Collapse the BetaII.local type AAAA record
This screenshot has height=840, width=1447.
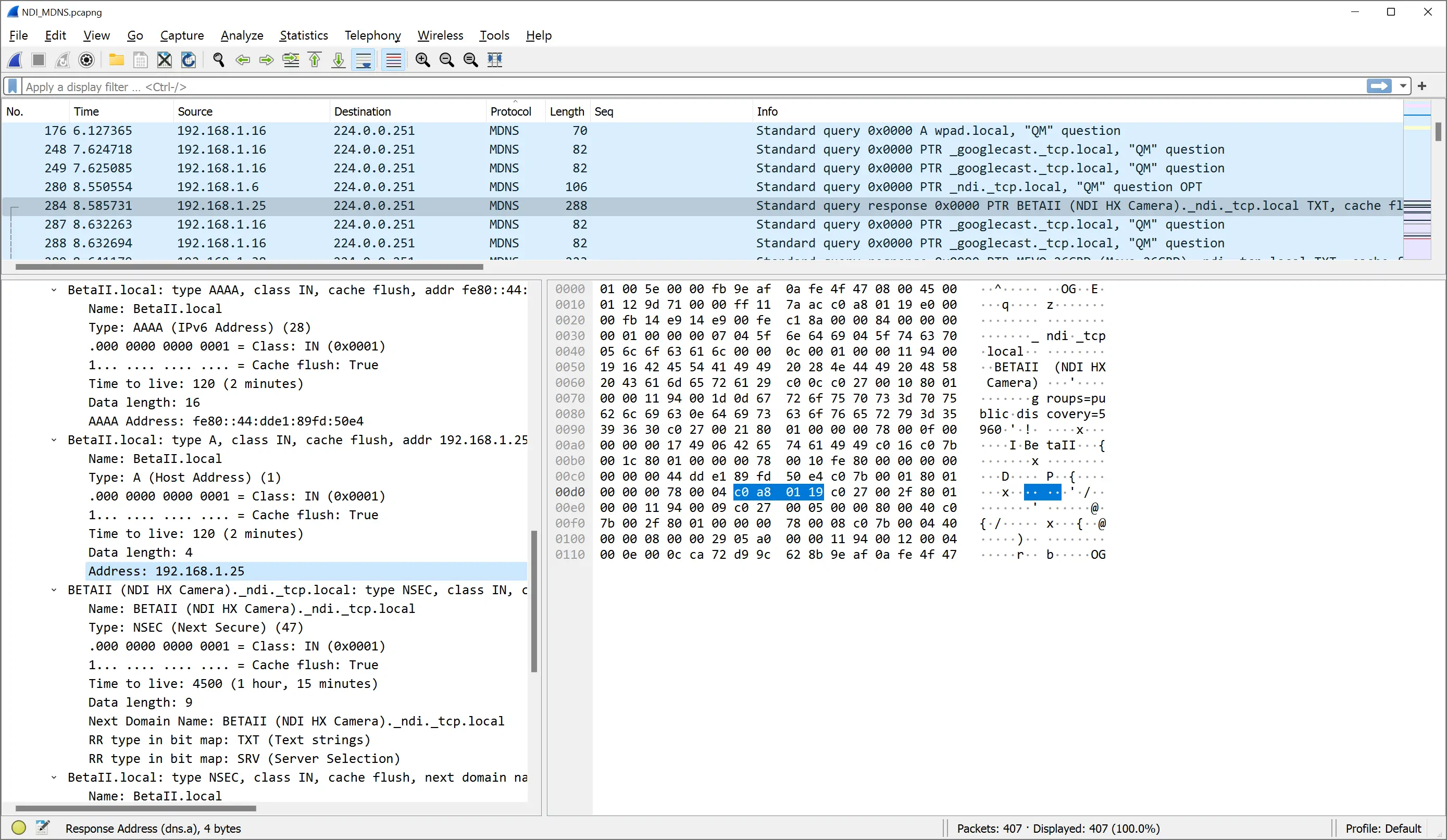[54, 290]
